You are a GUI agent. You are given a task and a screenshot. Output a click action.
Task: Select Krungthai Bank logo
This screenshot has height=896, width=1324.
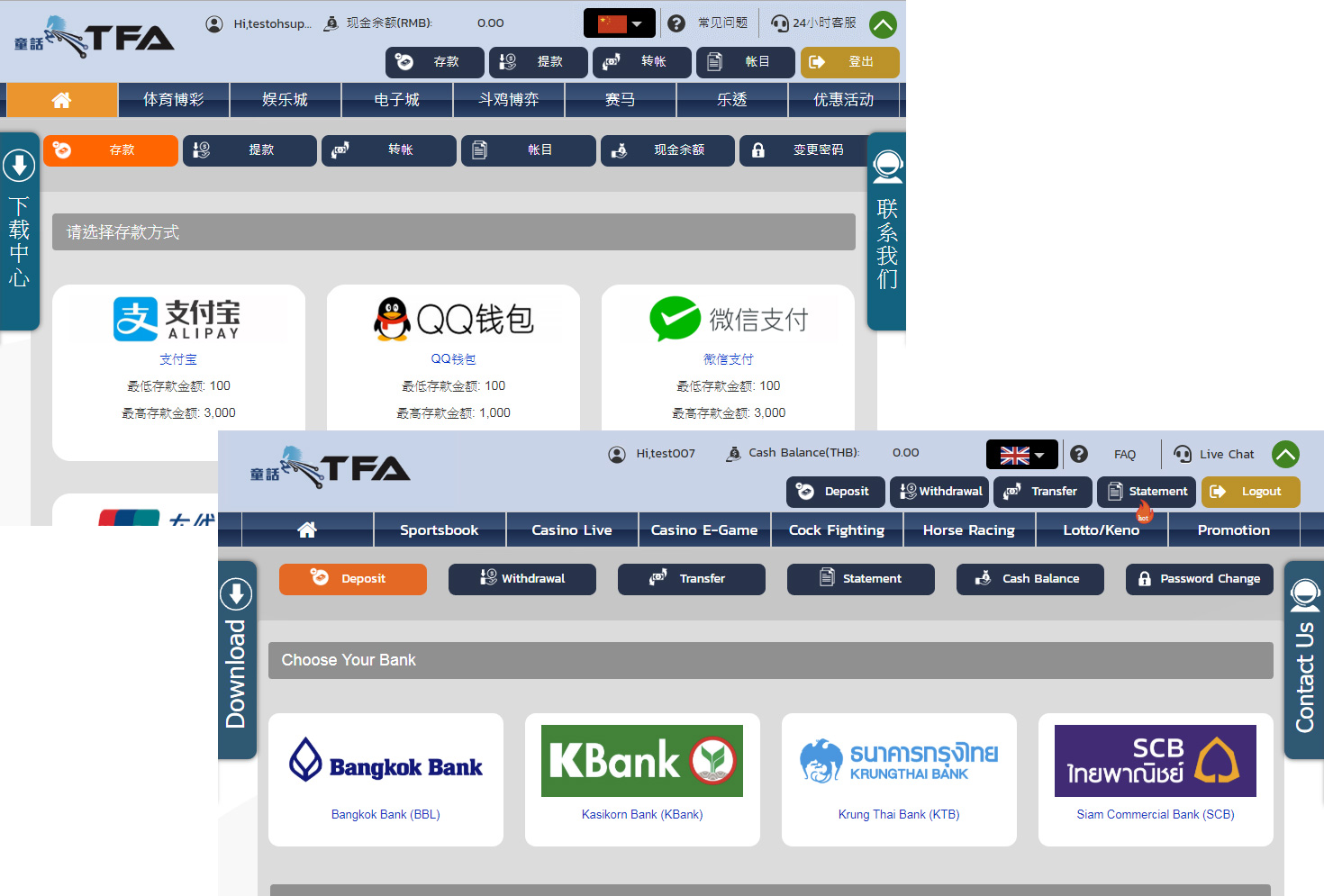(x=899, y=761)
